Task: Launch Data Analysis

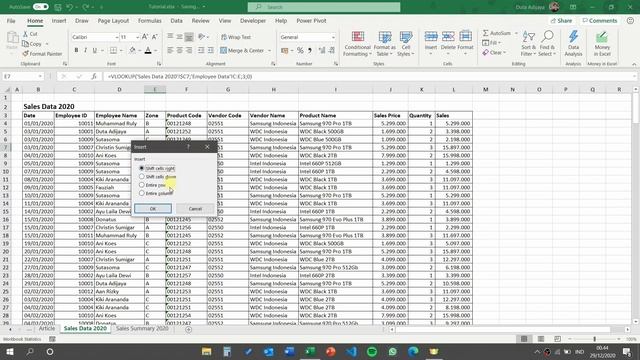Action: tap(573, 44)
